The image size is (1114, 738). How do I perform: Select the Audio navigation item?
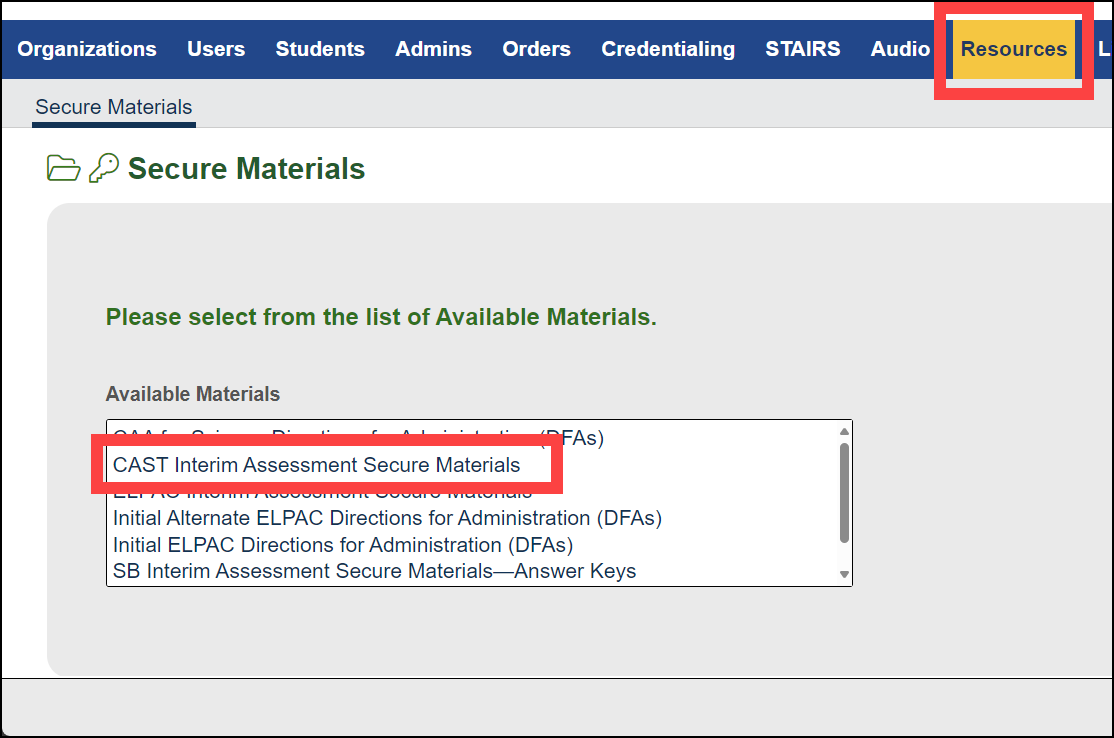[900, 49]
